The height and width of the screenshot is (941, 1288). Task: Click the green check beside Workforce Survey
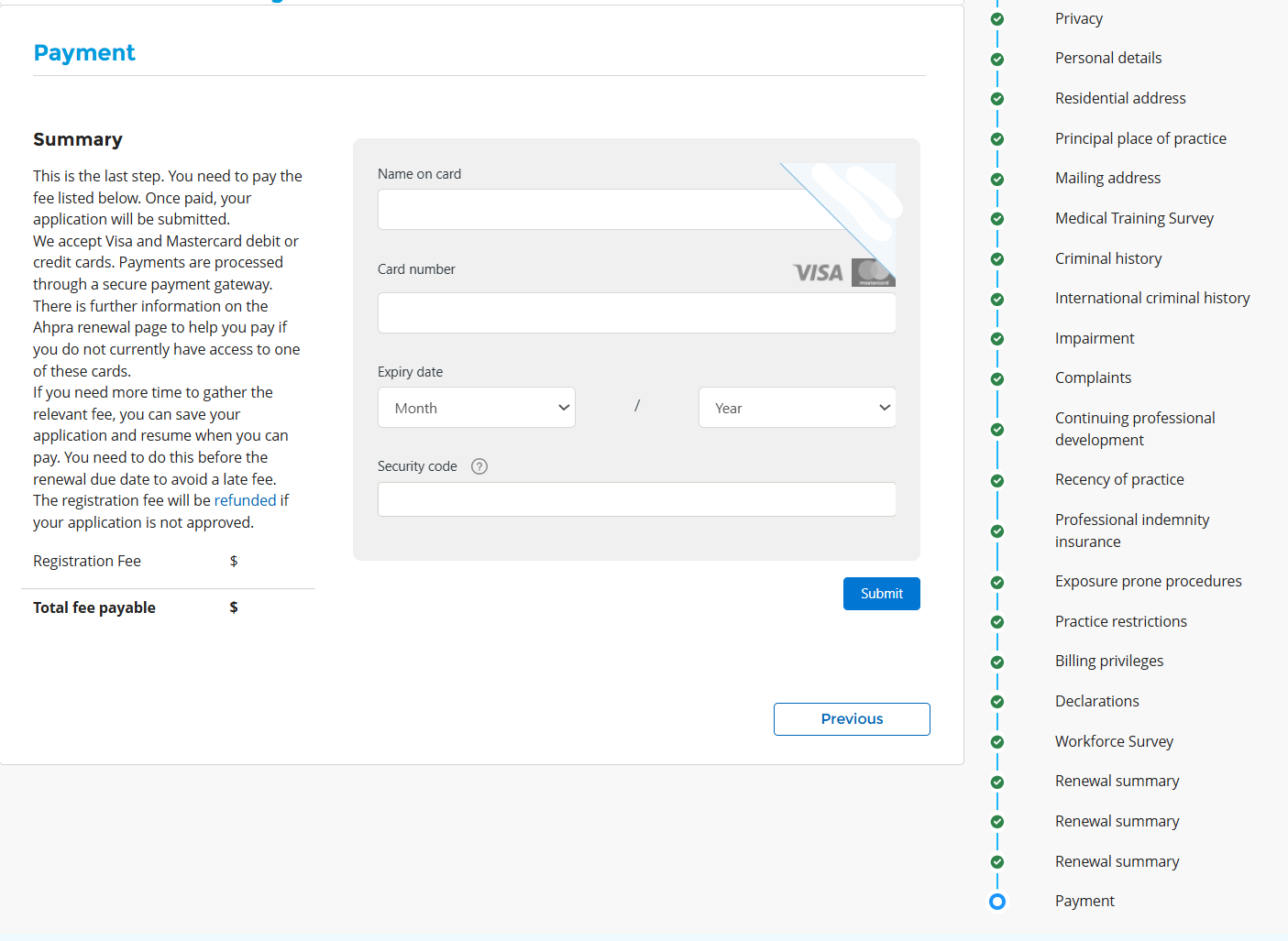point(997,742)
